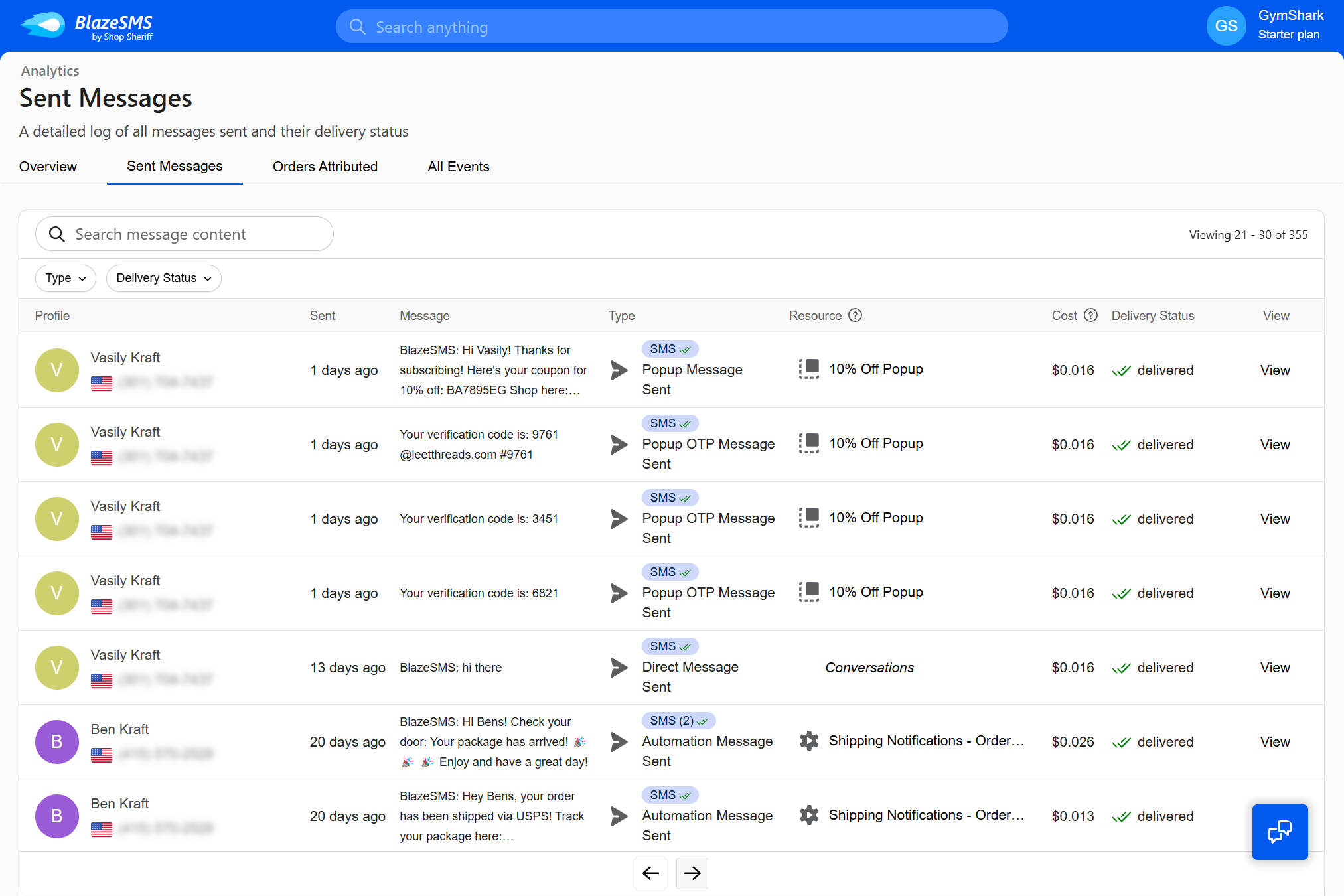1344x896 pixels.
Task: View the package arrived message
Action: [1275, 742]
